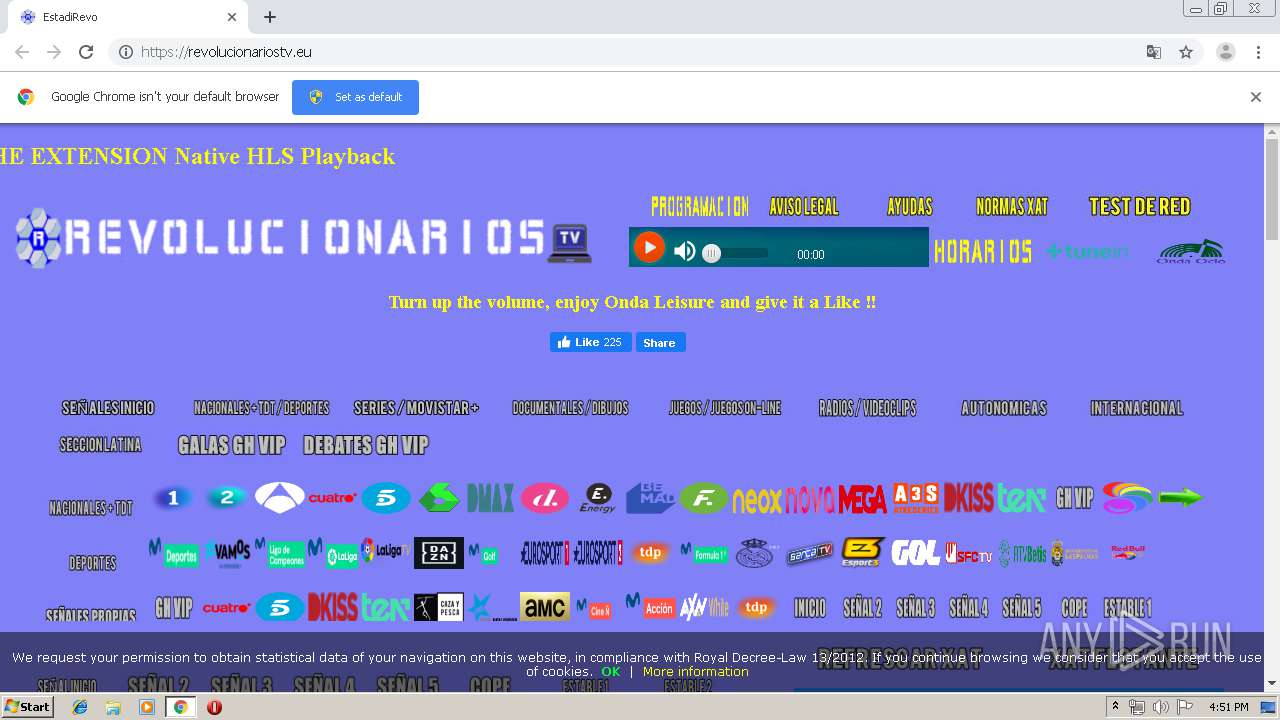Viewport: 1280px width, 720px height.
Task: Open RADIOS/VIDEOCLIPS section
Action: click(867, 408)
